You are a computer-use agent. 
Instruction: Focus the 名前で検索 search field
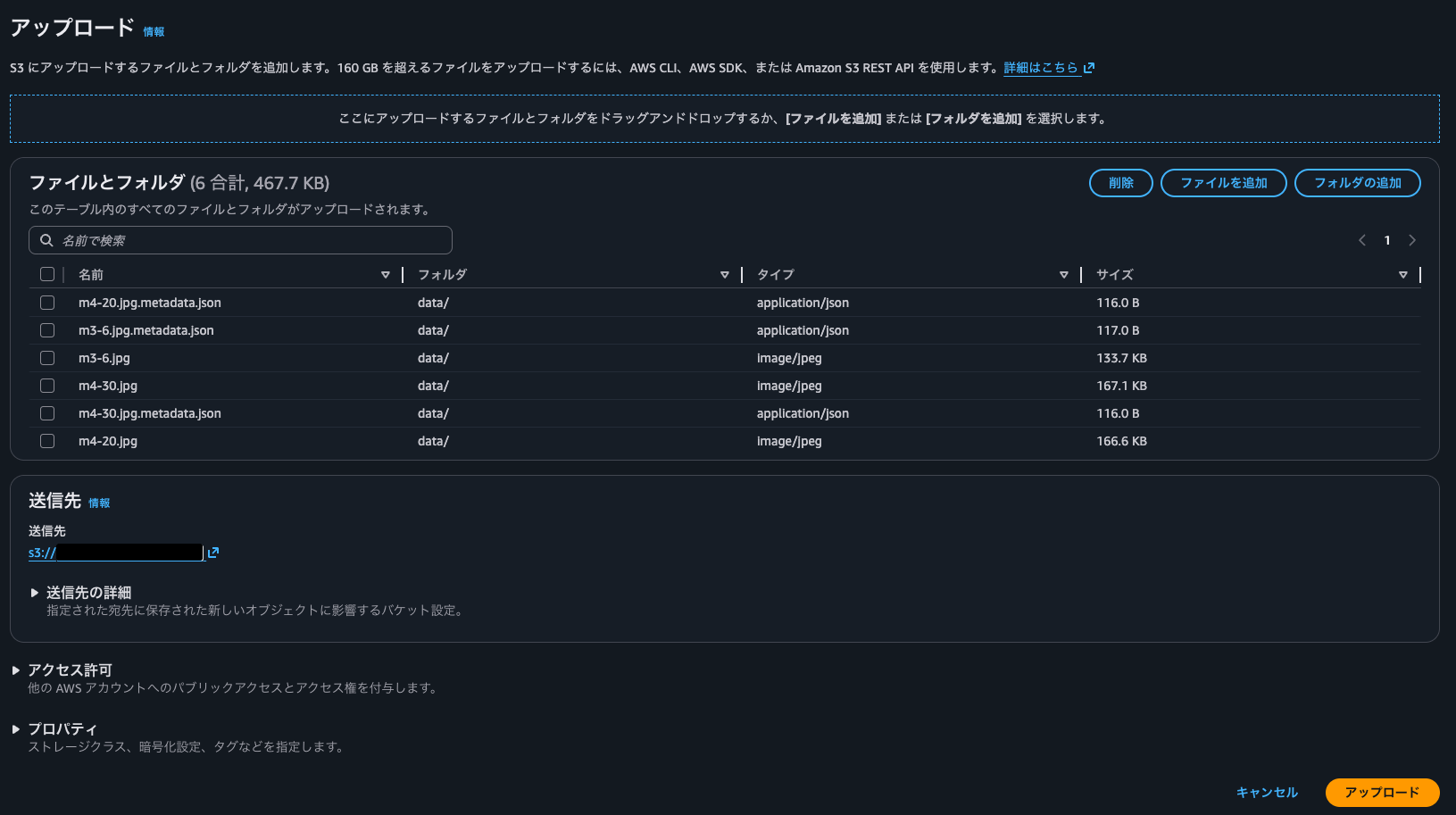(x=241, y=240)
